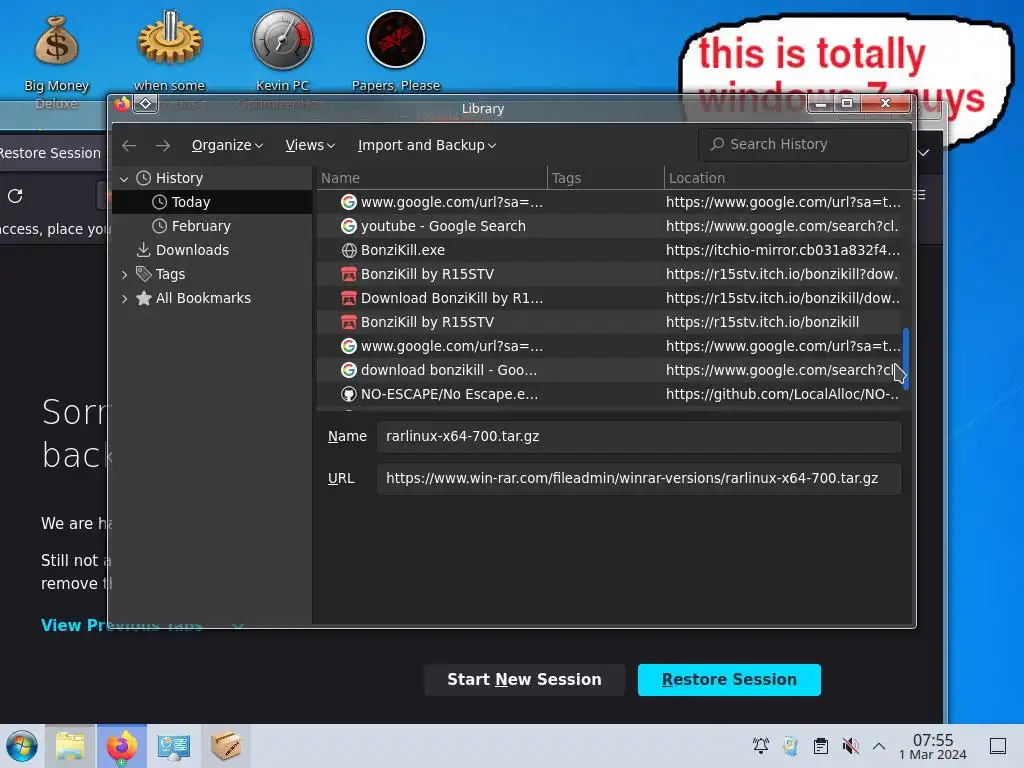Image resolution: width=1024 pixels, height=768 pixels.
Task: Open Import and Backup dropdown
Action: [x=426, y=145]
